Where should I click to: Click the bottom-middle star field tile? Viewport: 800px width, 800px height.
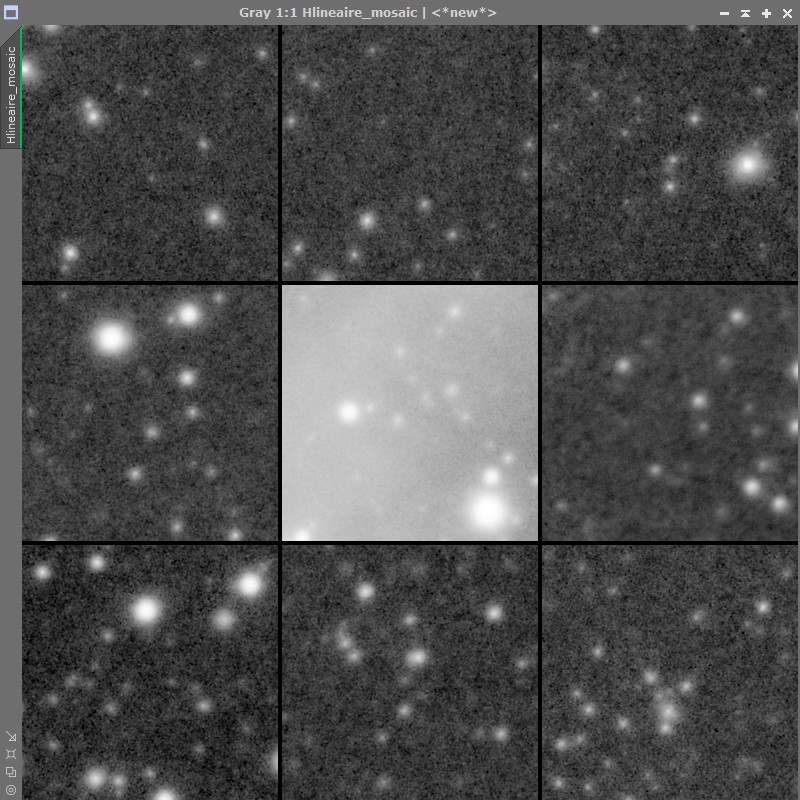(410, 672)
